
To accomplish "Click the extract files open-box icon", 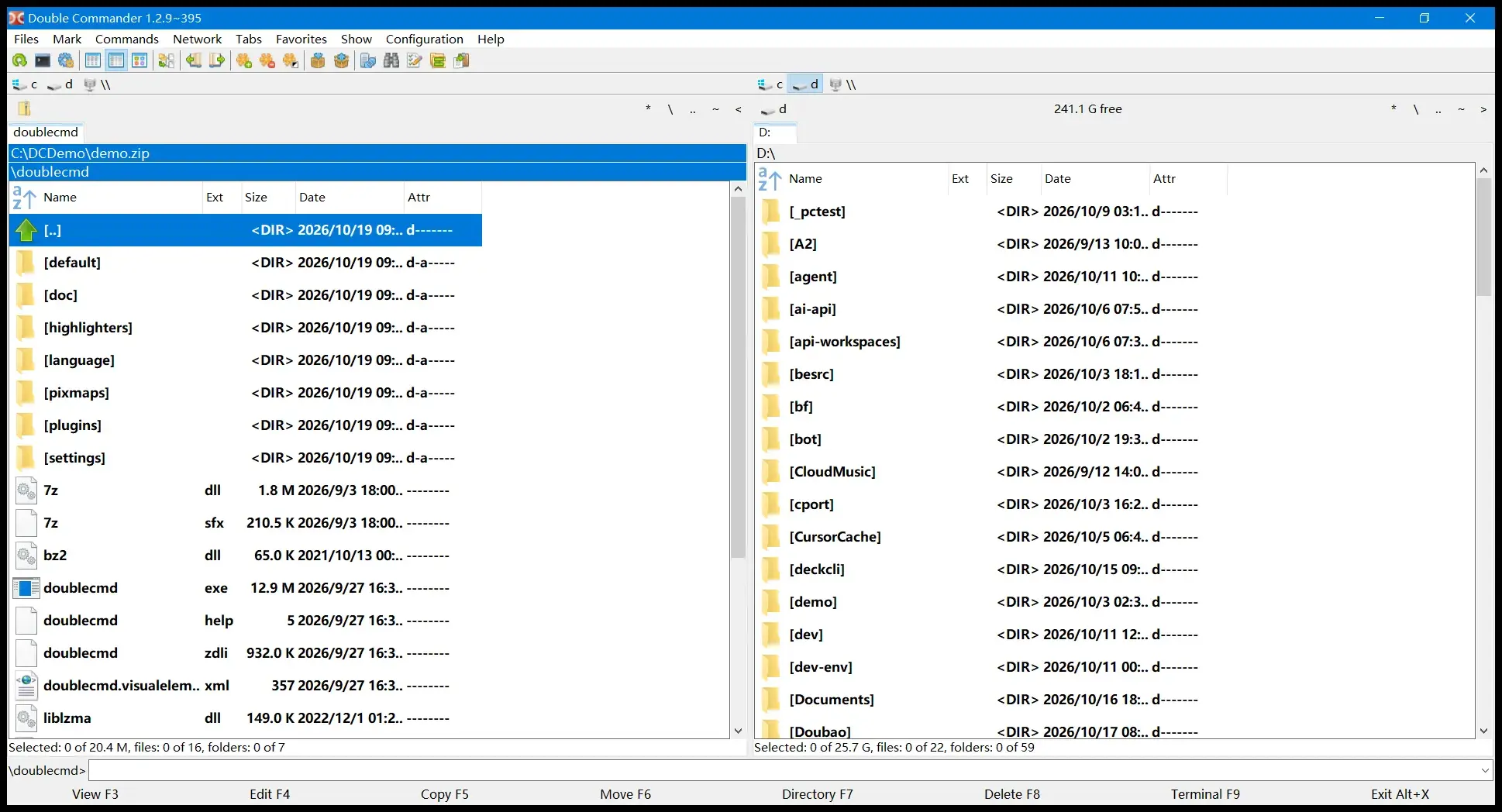I will coord(341,60).
